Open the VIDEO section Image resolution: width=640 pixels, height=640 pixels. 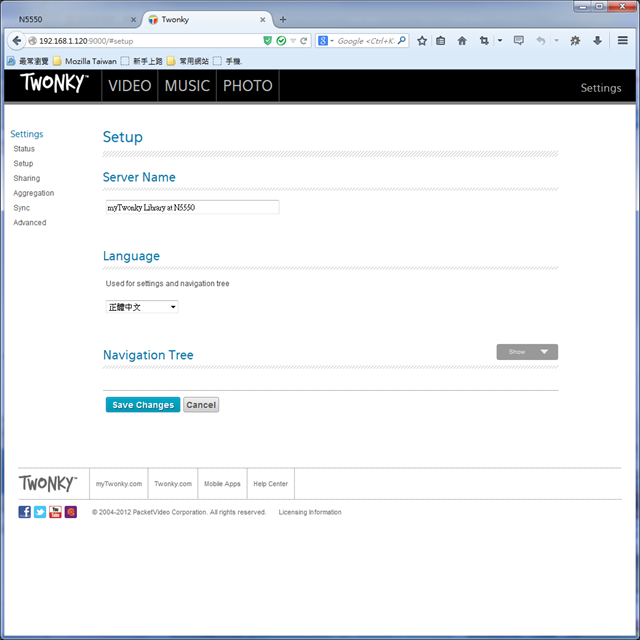129,86
